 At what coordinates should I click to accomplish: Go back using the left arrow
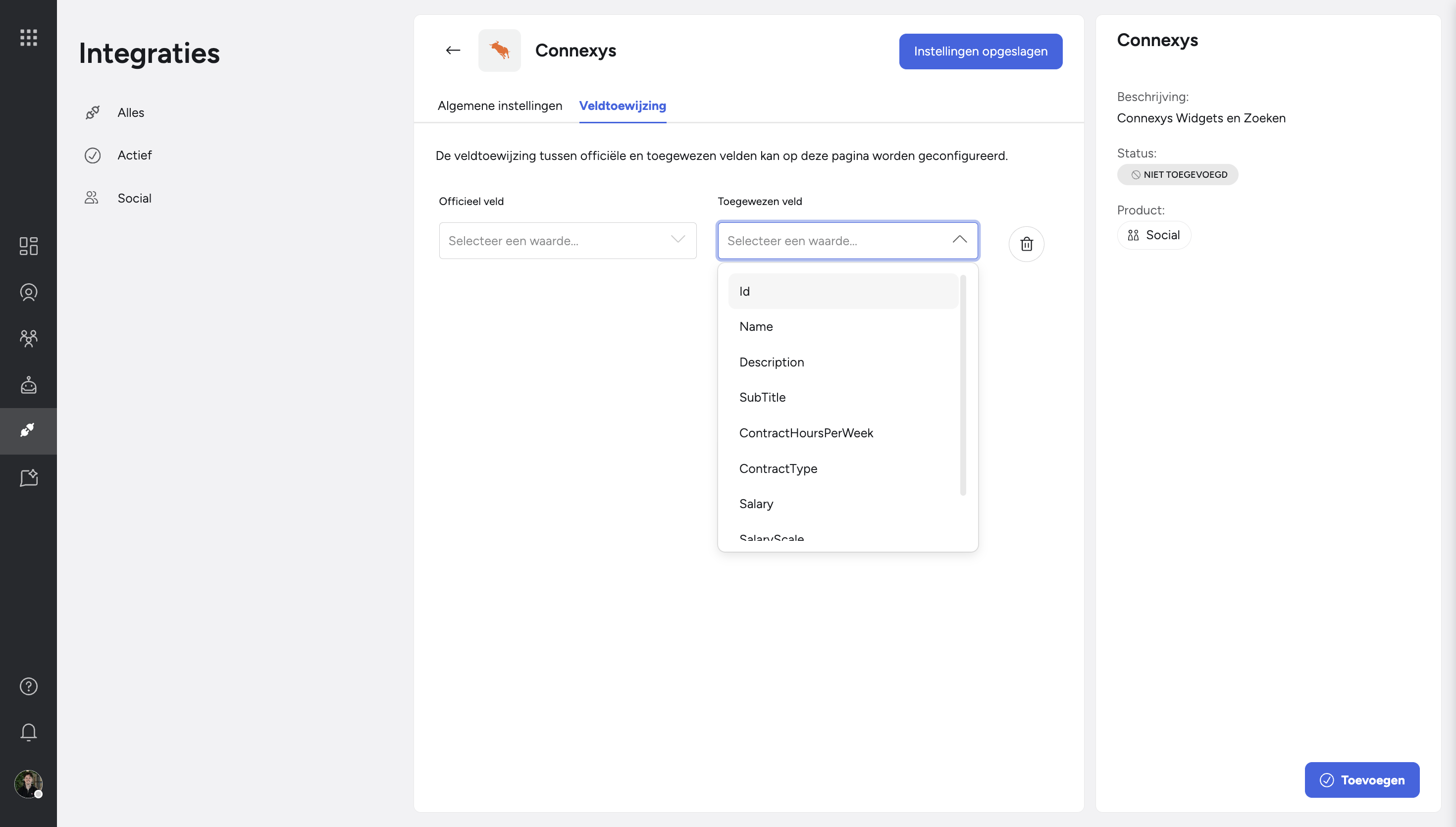pyautogui.click(x=453, y=51)
